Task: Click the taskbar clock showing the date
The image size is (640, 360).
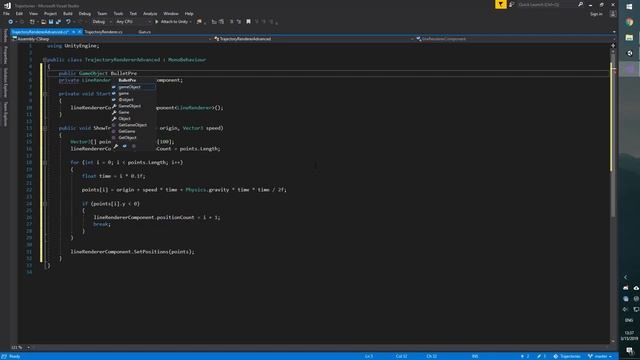Action: tap(629, 336)
